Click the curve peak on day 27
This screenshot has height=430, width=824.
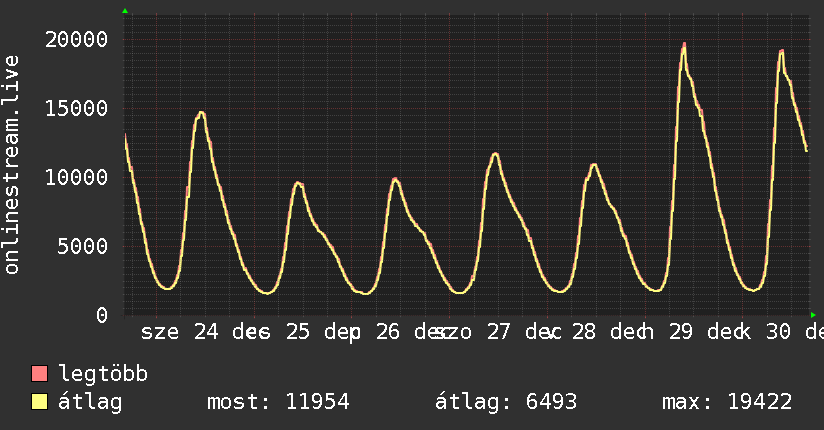pos(495,154)
